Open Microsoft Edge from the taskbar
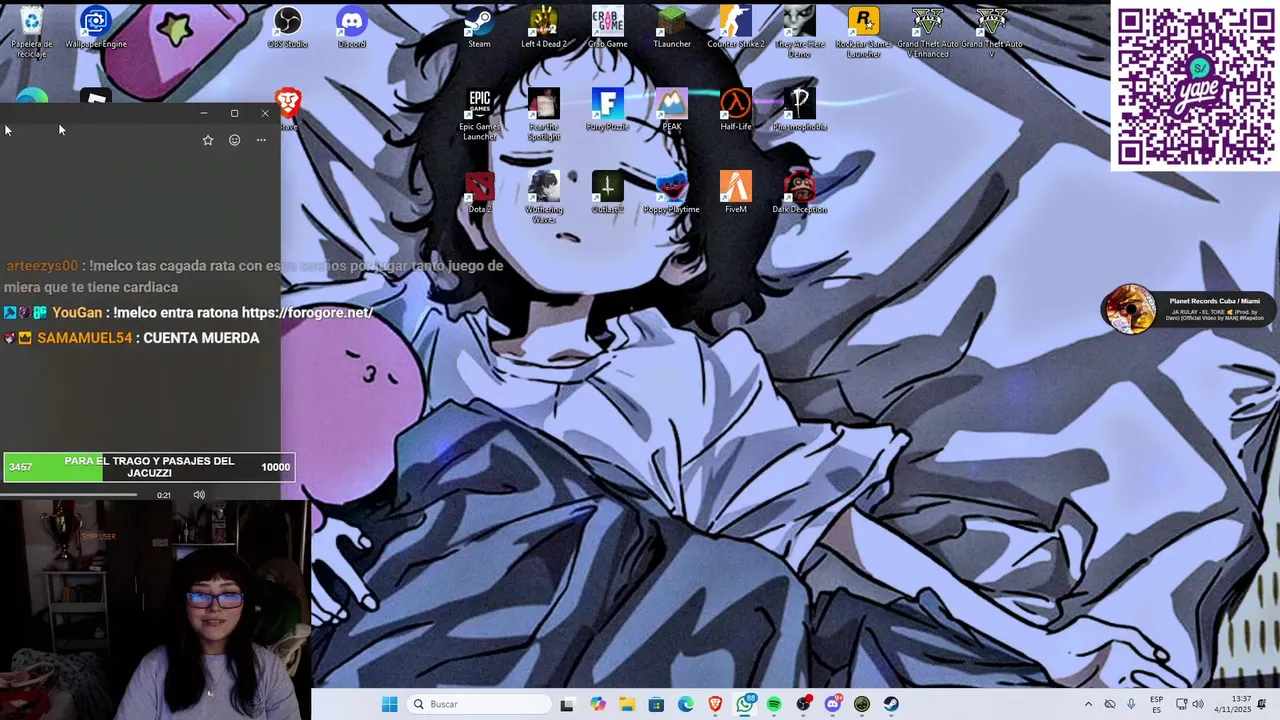The image size is (1280, 720). [x=686, y=704]
